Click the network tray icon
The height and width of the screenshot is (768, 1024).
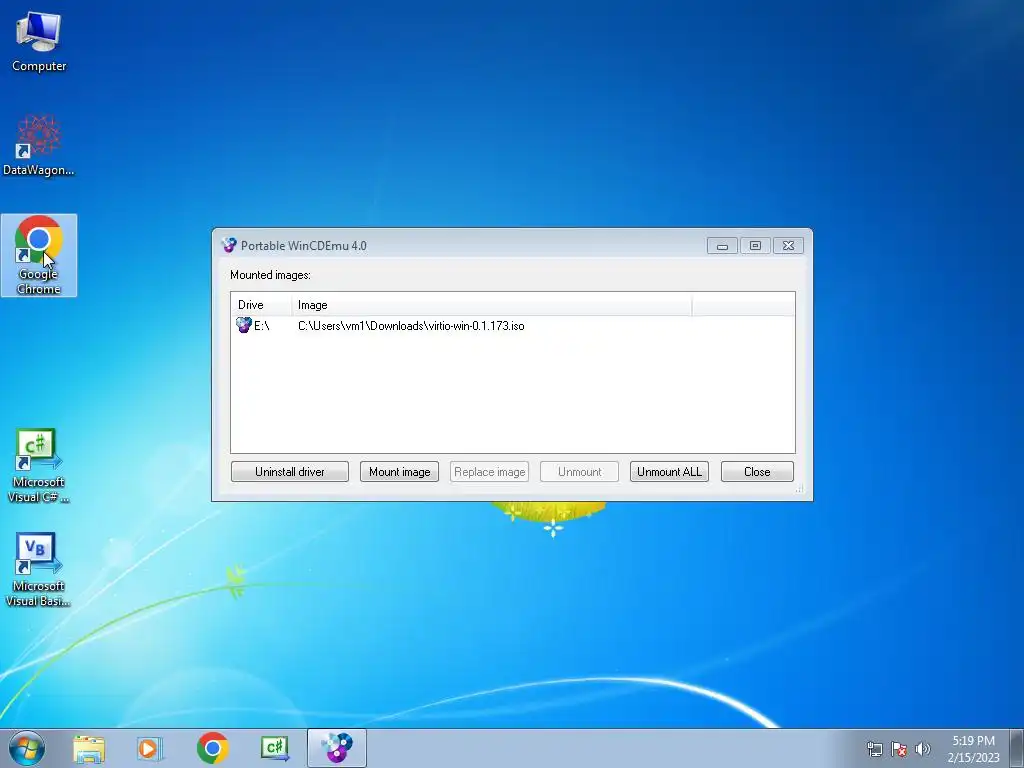pos(874,749)
